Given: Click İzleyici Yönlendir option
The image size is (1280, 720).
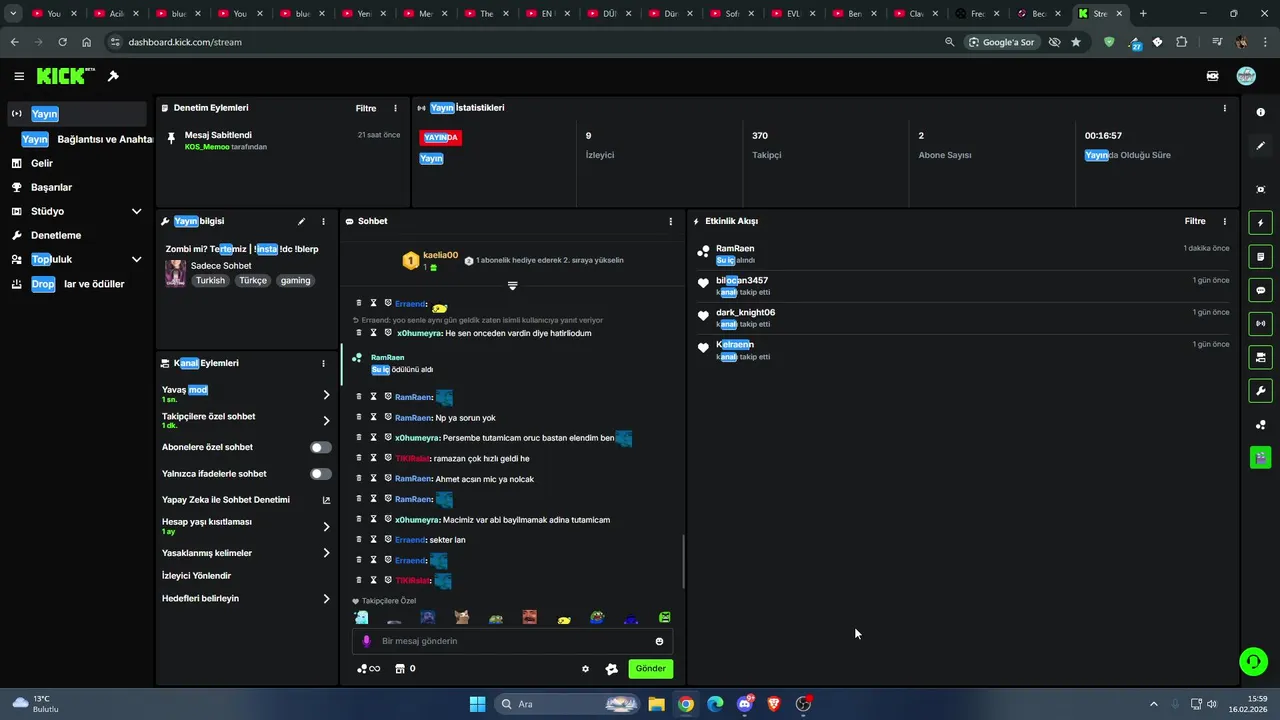Looking at the screenshot, I should 196,576.
